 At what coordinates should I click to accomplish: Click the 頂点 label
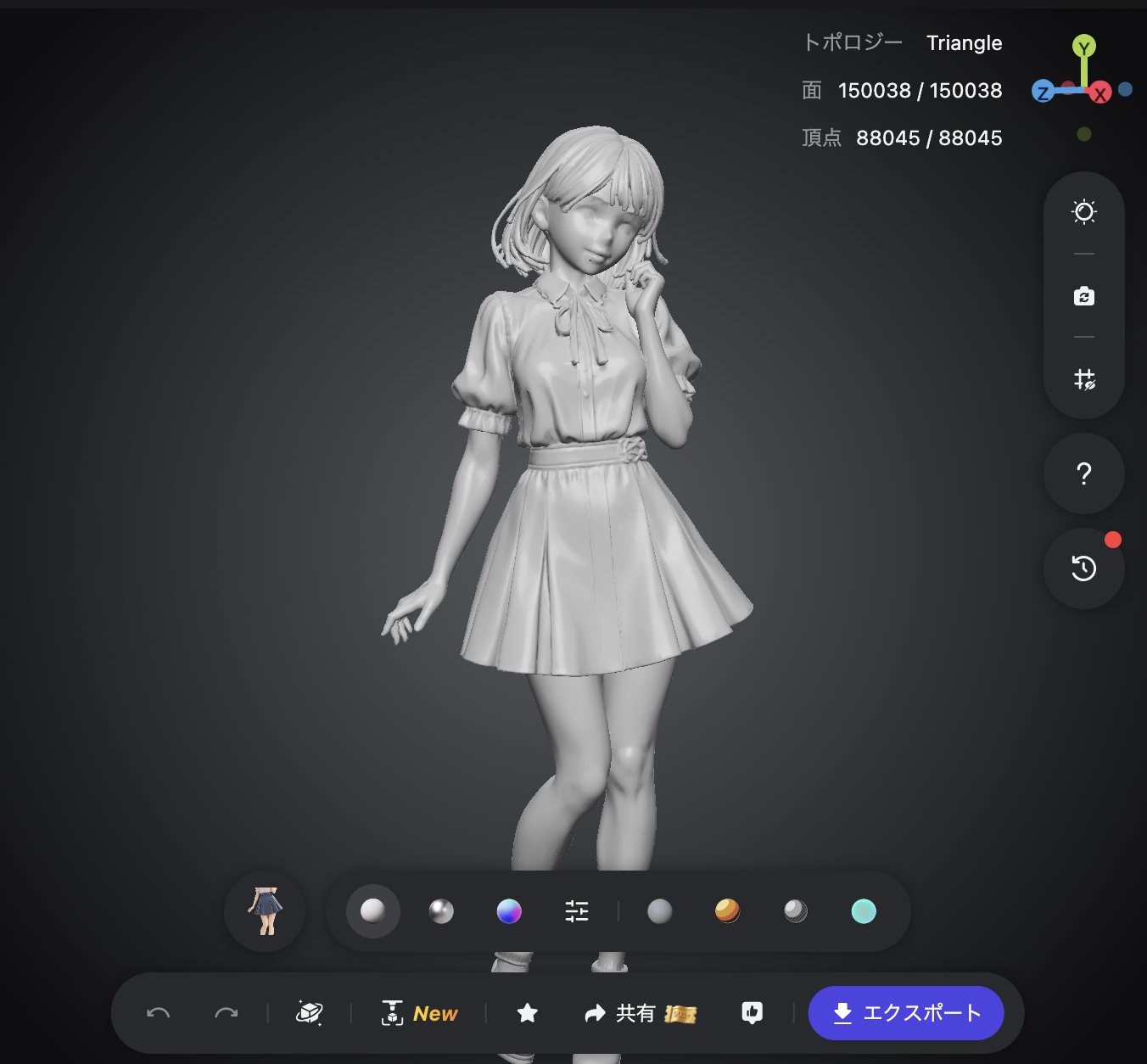point(822,138)
